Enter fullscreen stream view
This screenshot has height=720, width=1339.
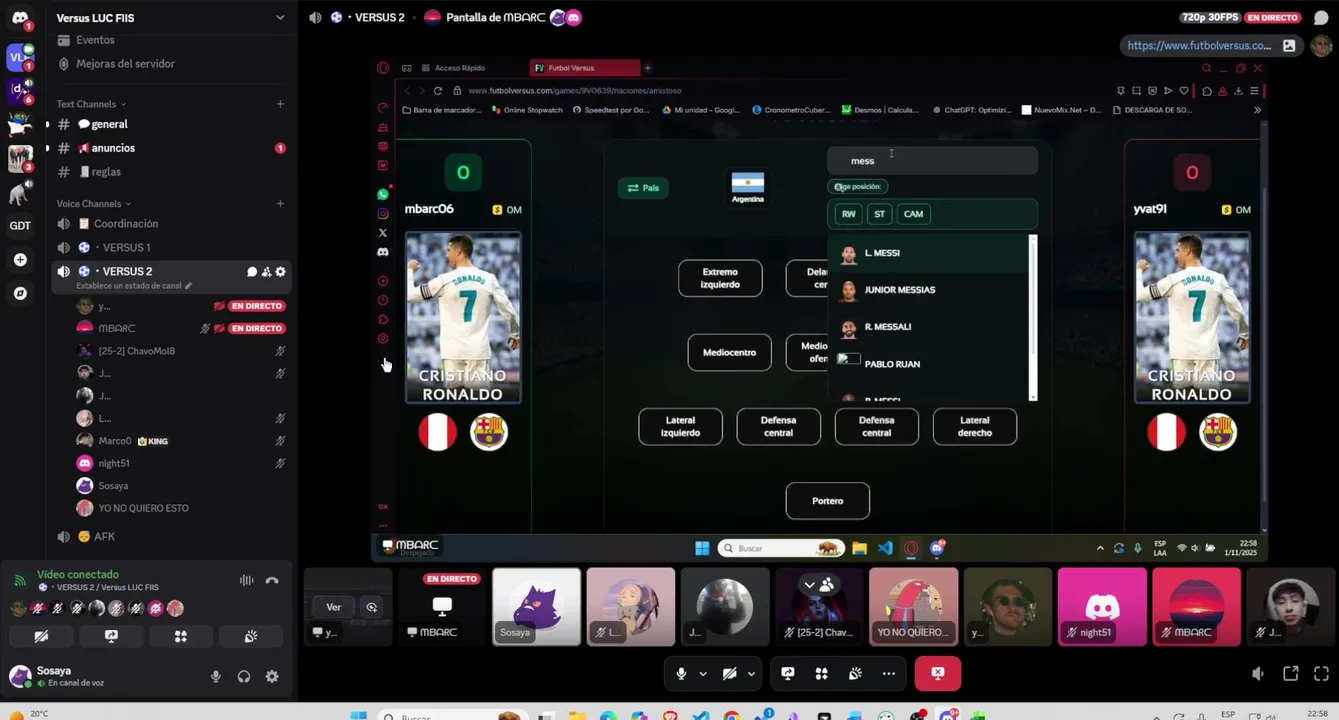[x=1321, y=674]
